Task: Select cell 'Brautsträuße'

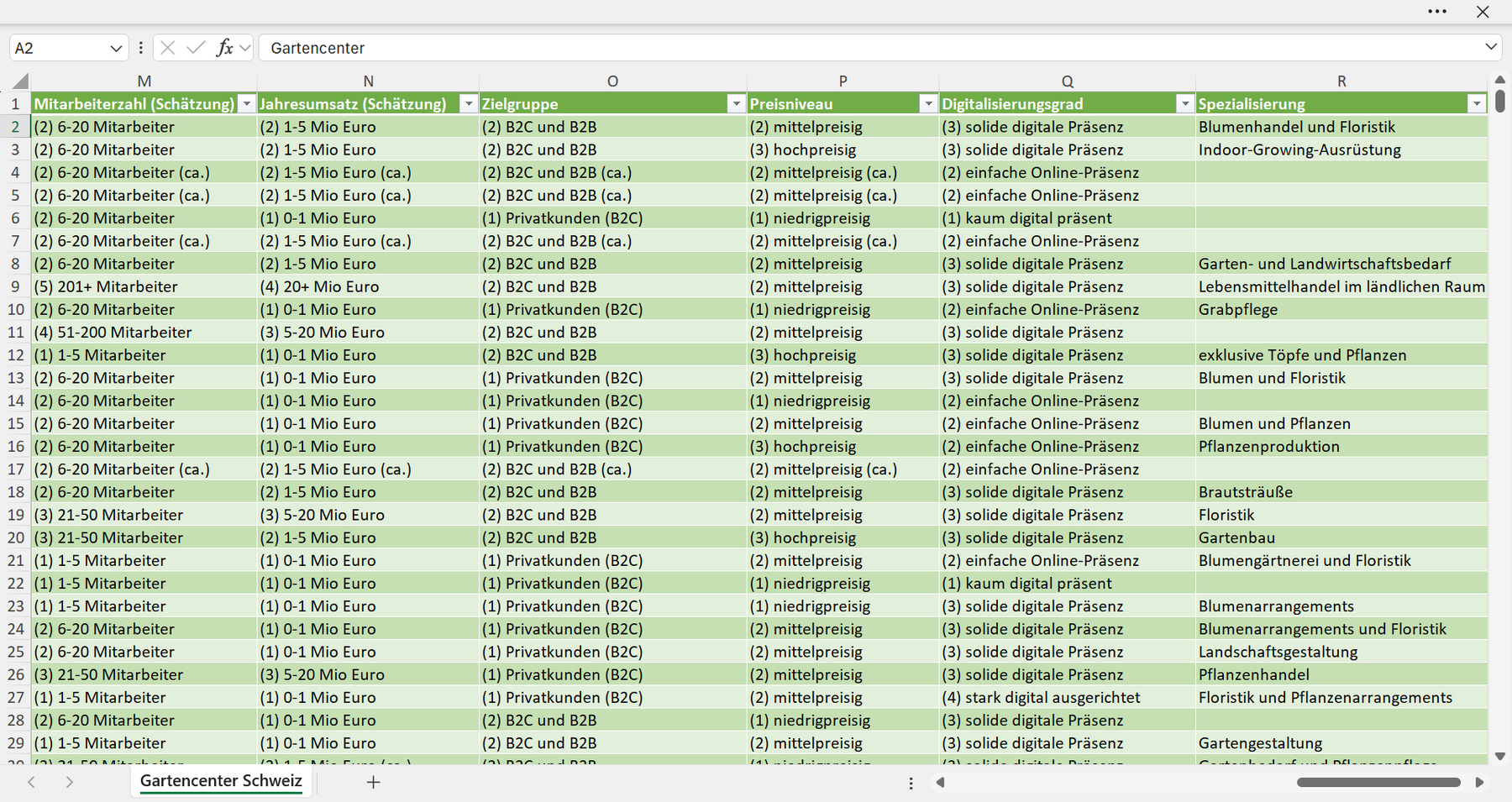Action: click(x=1341, y=492)
